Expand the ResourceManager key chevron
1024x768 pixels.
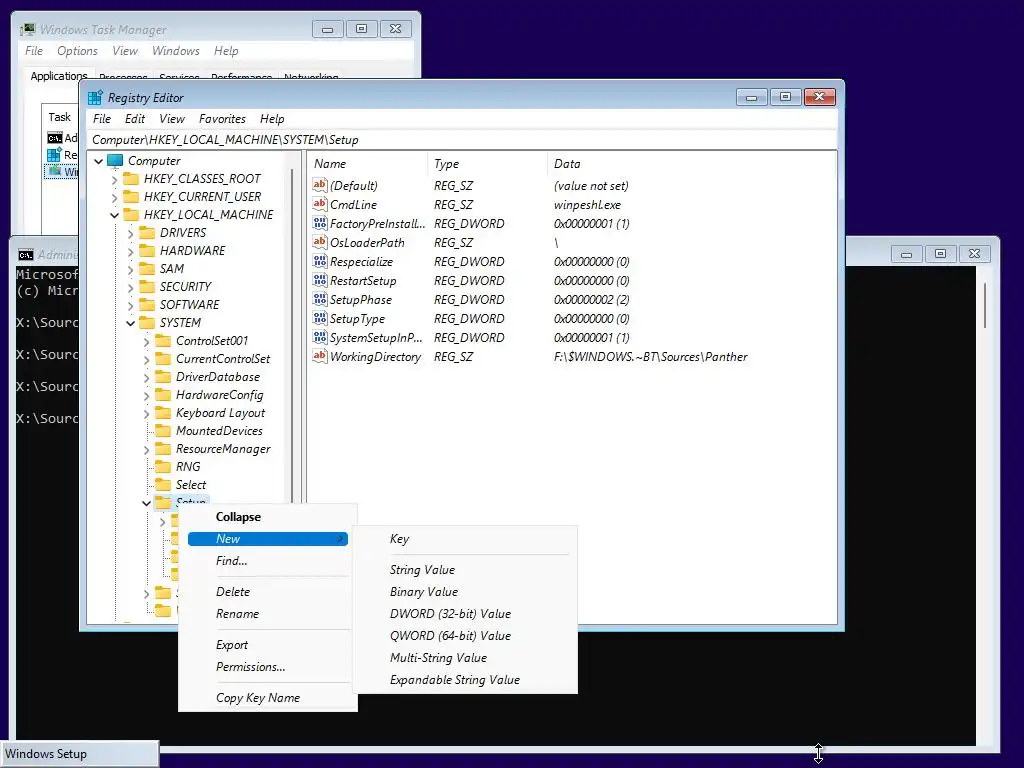(147, 449)
